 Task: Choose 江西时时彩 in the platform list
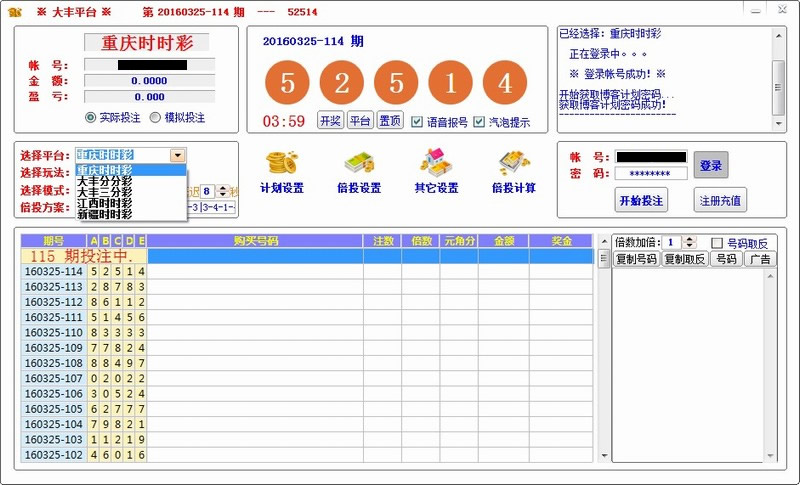[131, 203]
